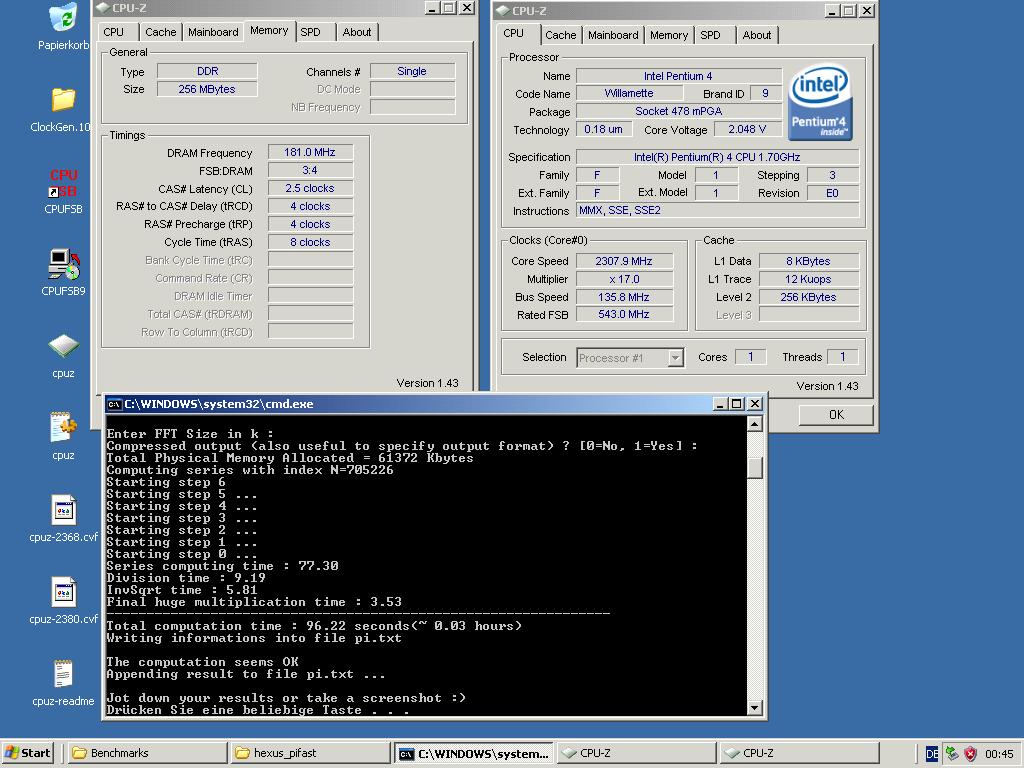Viewport: 1024px width, 768px height.
Task: Open CPU tab in left CPU-Z window
Action: tap(114, 32)
